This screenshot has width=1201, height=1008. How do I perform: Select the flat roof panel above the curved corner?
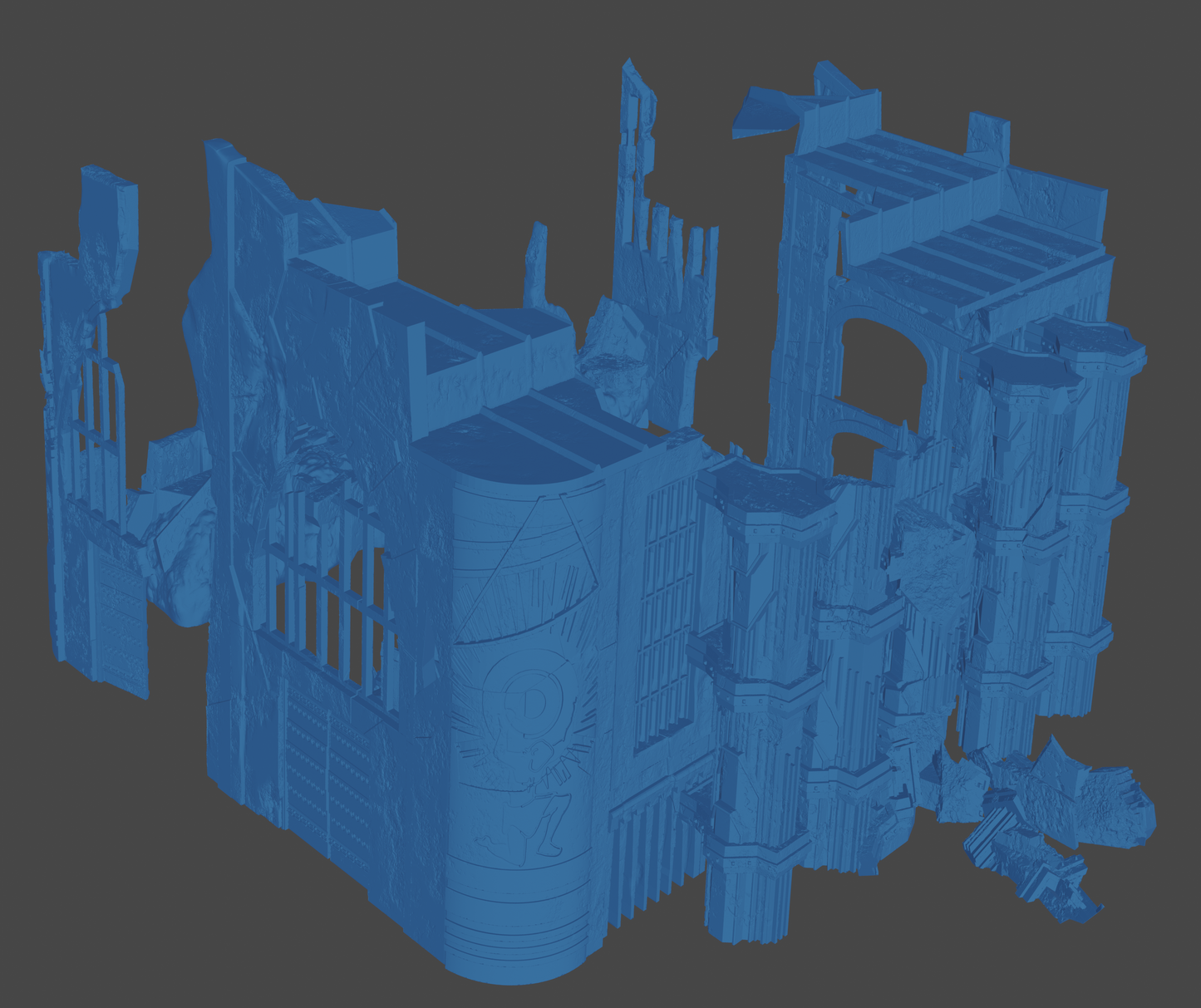(532, 432)
